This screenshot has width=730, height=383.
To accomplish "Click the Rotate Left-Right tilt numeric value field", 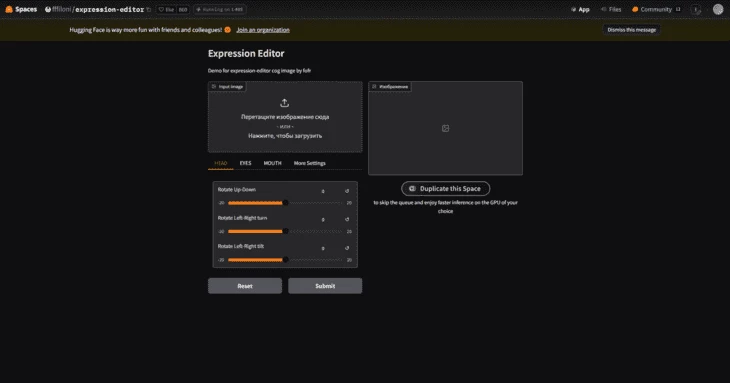I will coord(323,249).
